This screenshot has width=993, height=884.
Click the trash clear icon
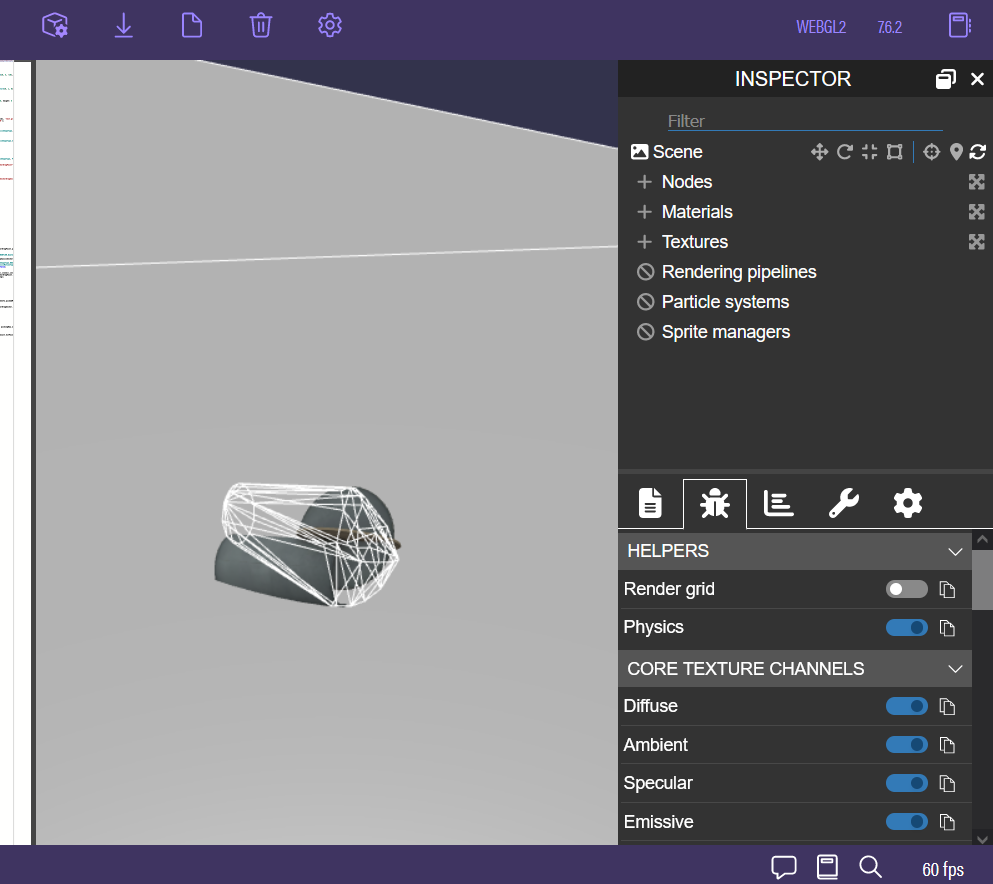[x=261, y=26]
